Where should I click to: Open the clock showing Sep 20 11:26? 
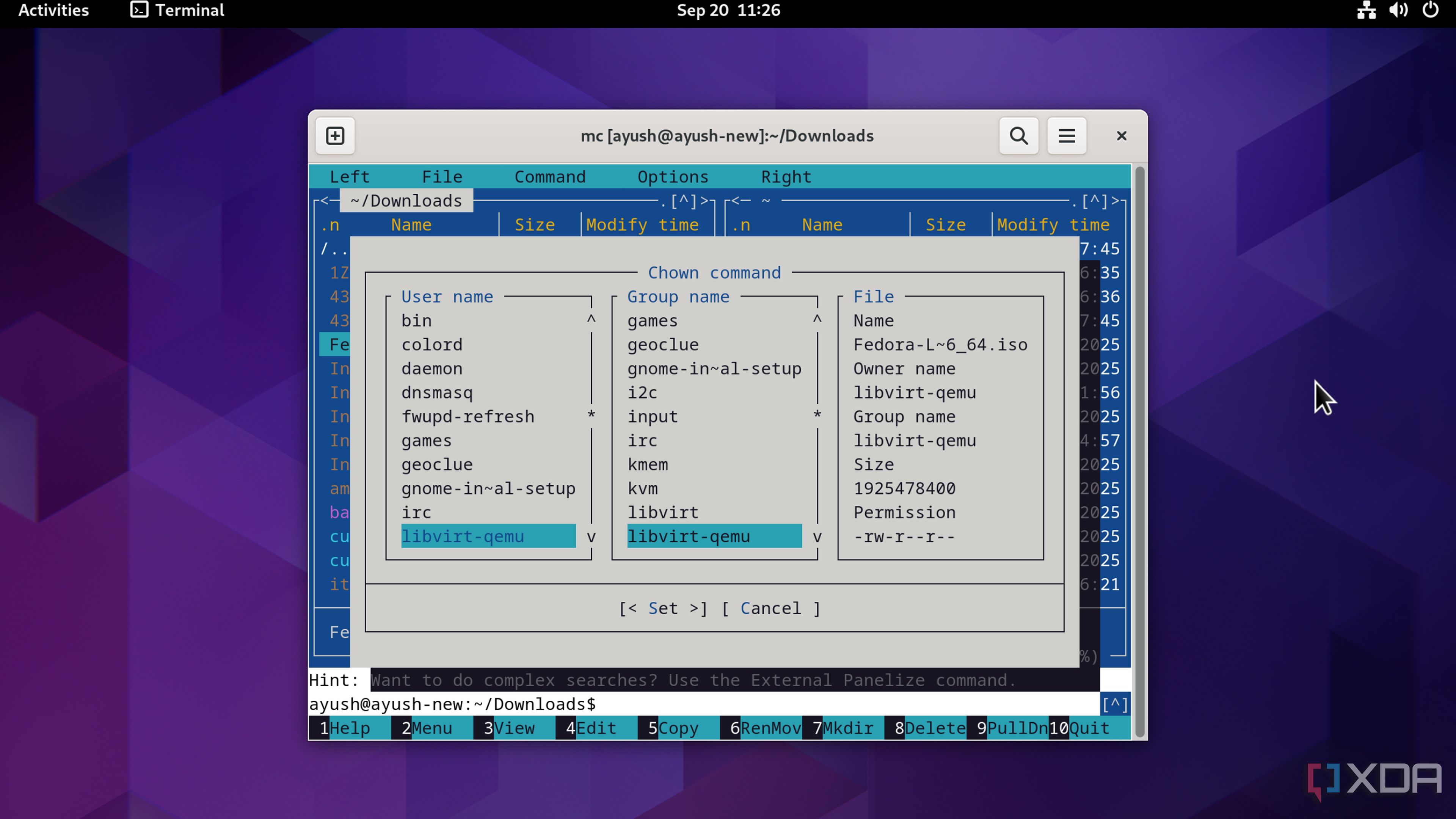(728, 10)
